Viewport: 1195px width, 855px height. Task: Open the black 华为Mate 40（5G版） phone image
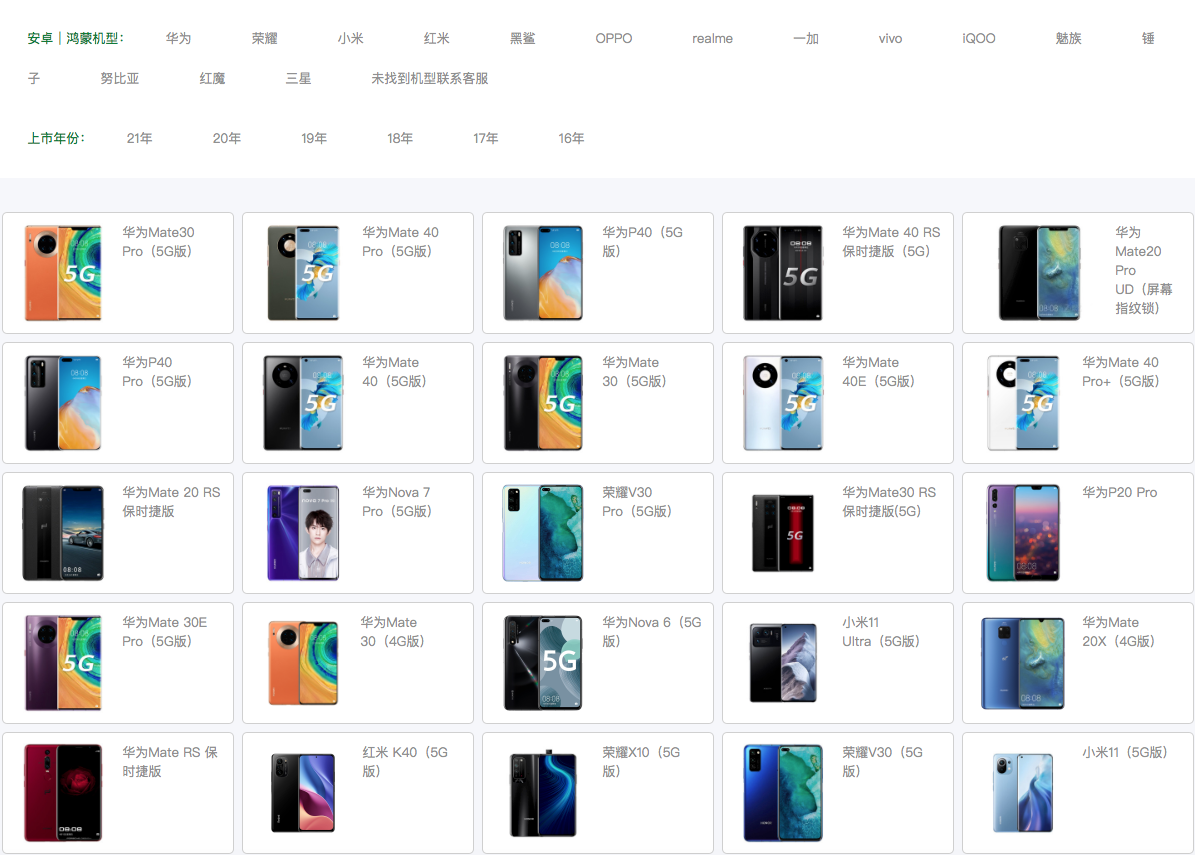tap(303, 402)
